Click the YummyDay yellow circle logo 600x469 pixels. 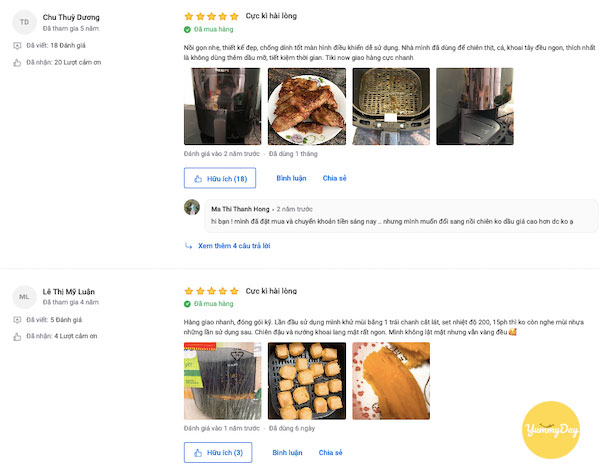[x=551, y=430]
